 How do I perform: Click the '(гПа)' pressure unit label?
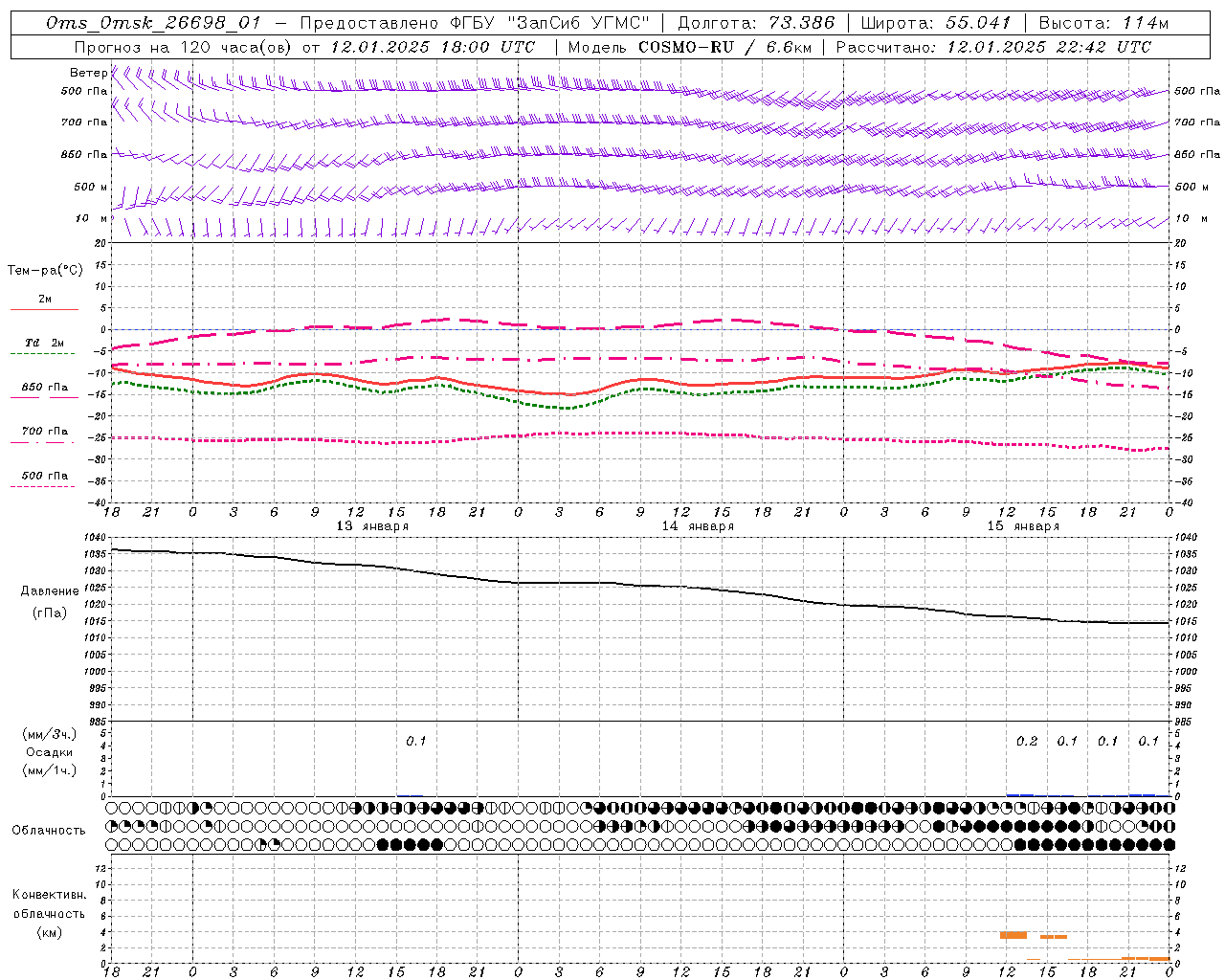tap(50, 613)
